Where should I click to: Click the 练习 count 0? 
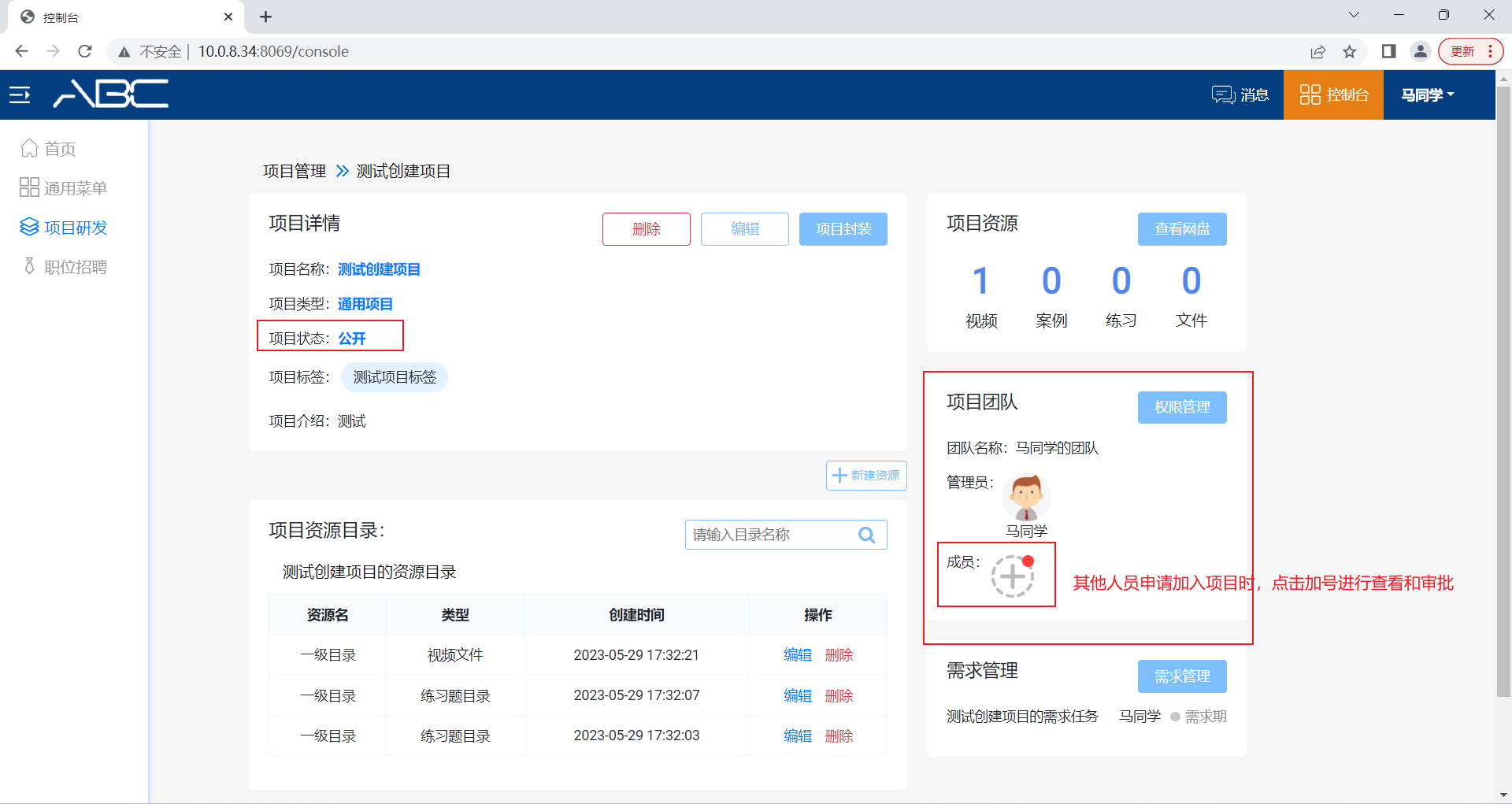coord(1121,281)
